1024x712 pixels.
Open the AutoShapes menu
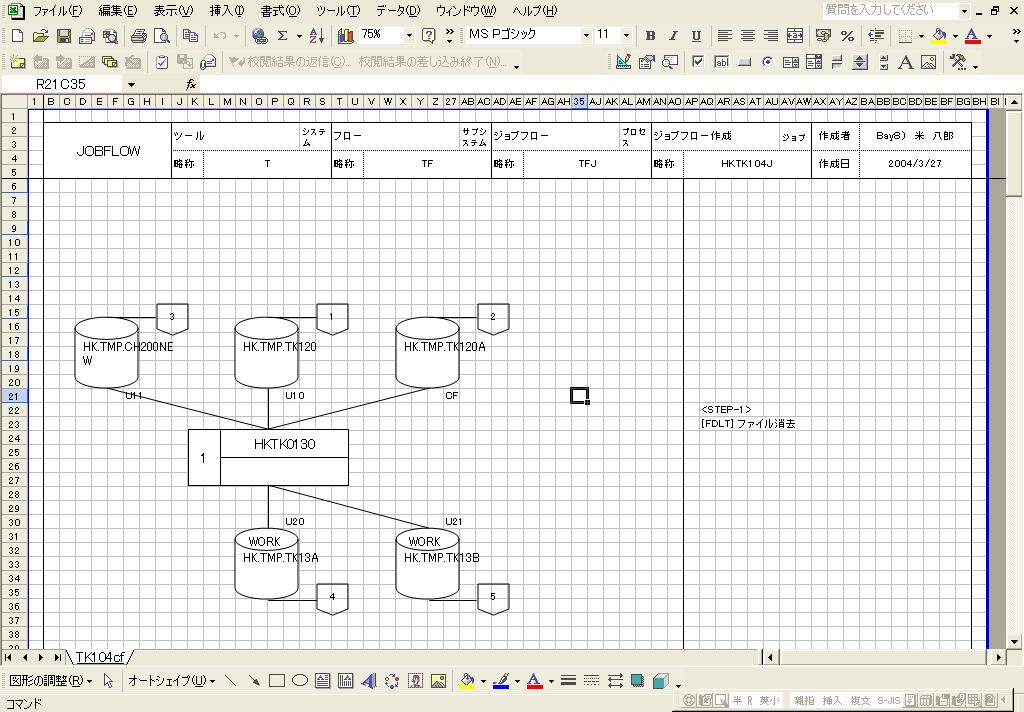pos(171,681)
